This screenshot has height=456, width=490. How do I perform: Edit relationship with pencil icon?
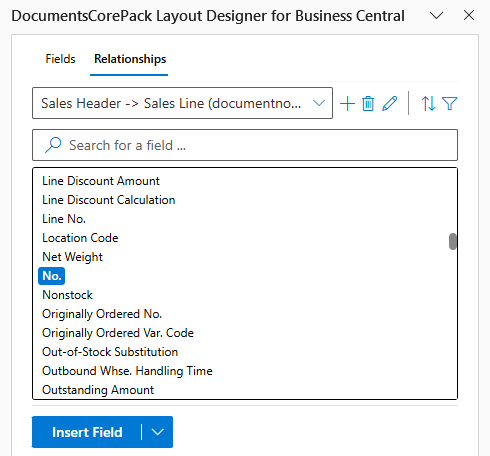point(390,103)
